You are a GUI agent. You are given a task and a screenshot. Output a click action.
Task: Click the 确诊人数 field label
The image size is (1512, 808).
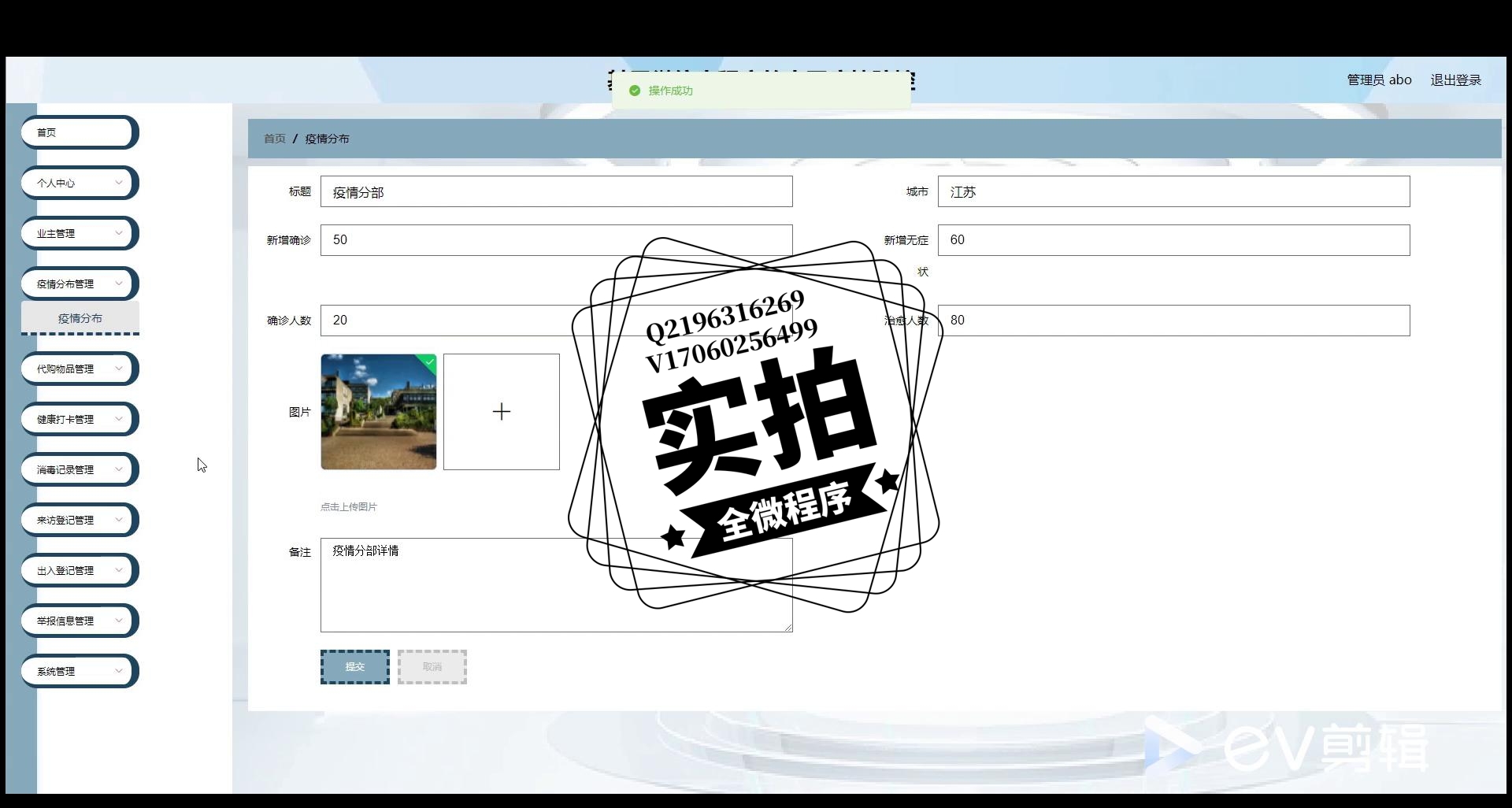[288, 321]
